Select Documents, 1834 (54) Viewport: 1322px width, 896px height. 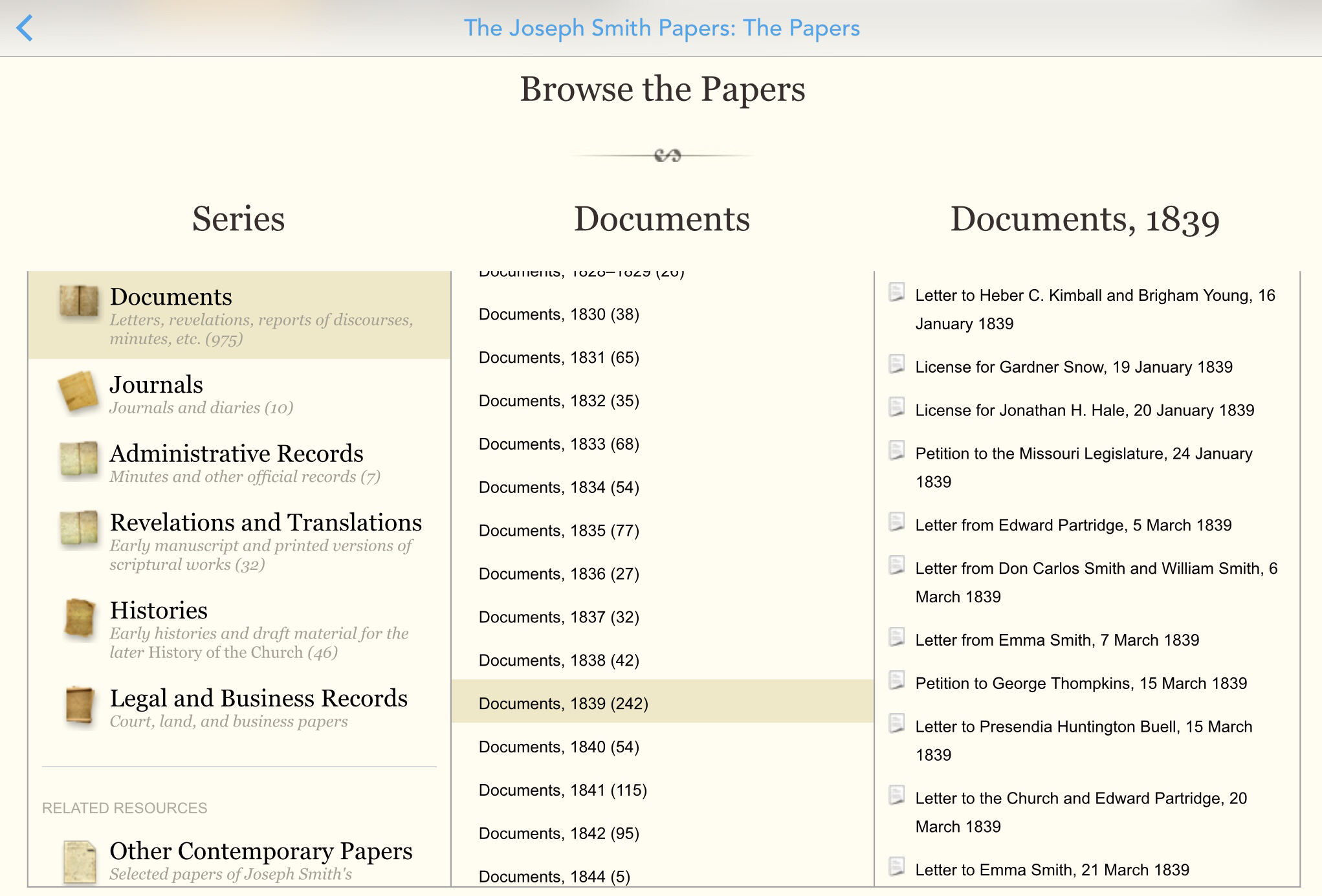(x=663, y=488)
